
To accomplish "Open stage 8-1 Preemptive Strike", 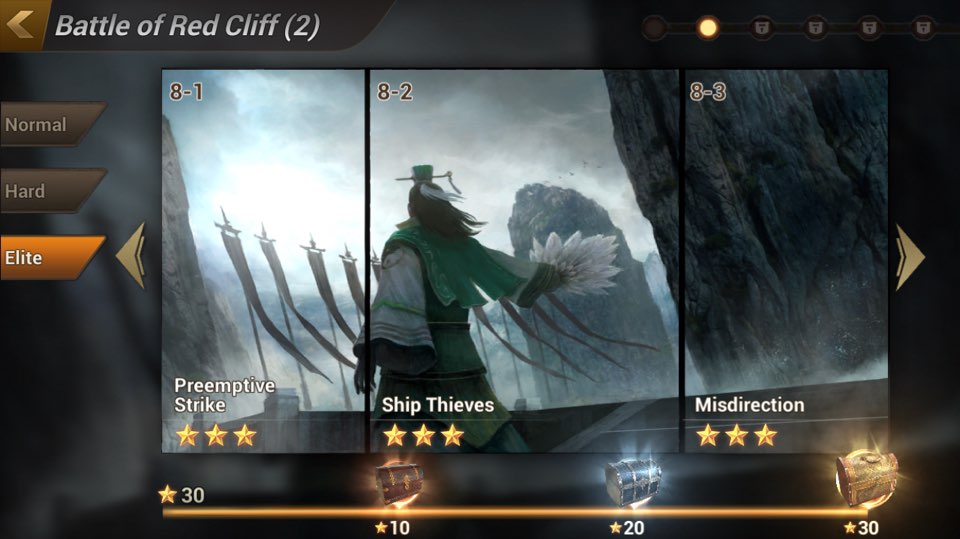I will 263,261.
